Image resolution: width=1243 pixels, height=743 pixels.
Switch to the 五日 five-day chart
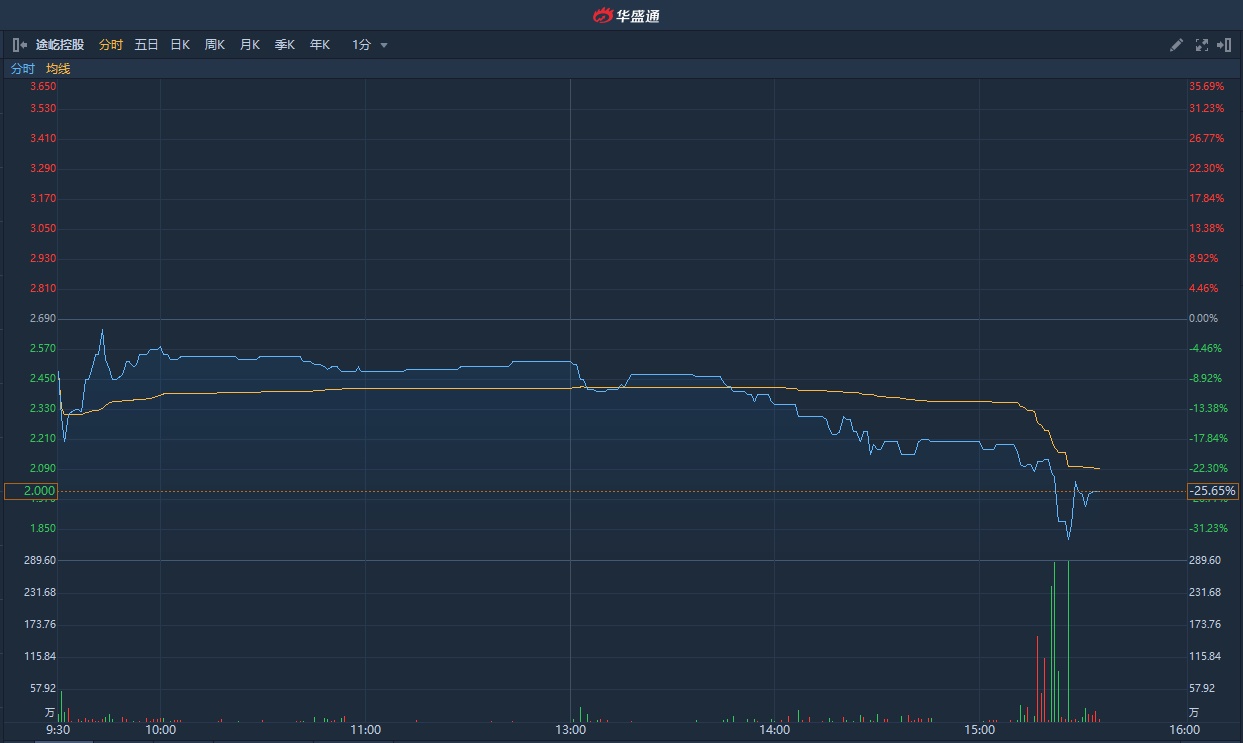(x=146, y=45)
